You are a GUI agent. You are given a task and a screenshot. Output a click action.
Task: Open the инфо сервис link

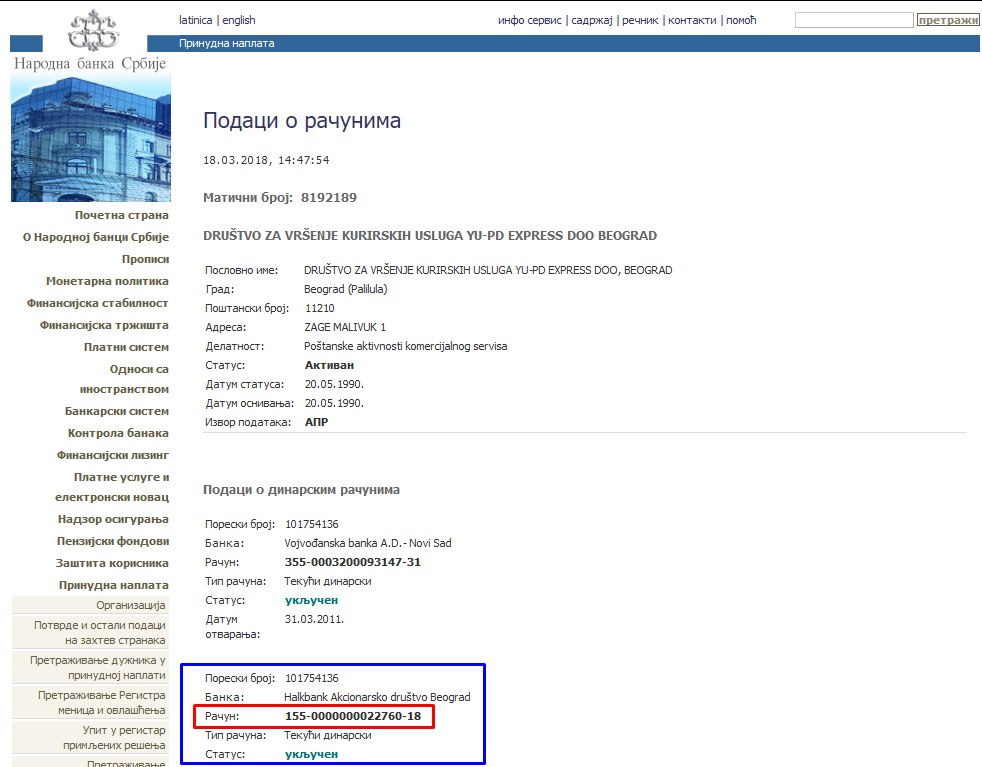[530, 20]
